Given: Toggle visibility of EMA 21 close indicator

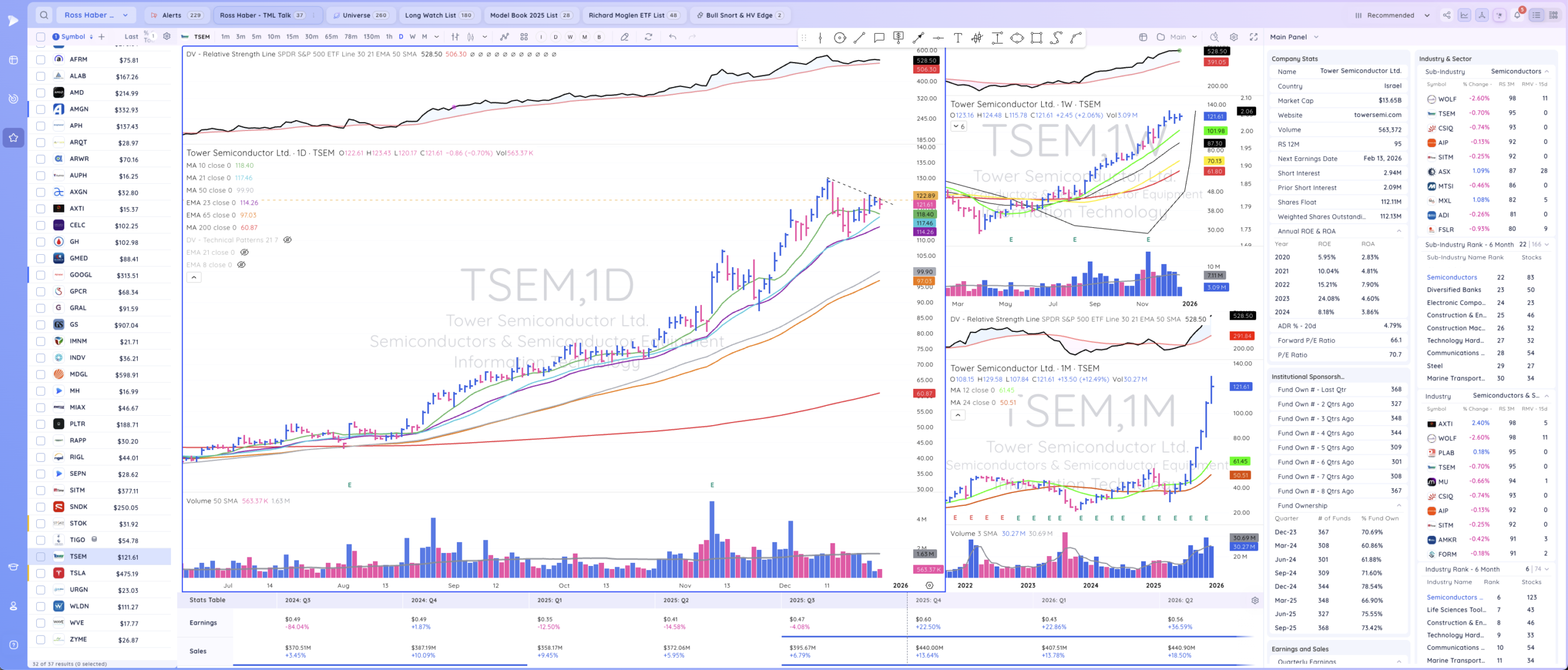Looking at the screenshot, I should tap(244, 252).
